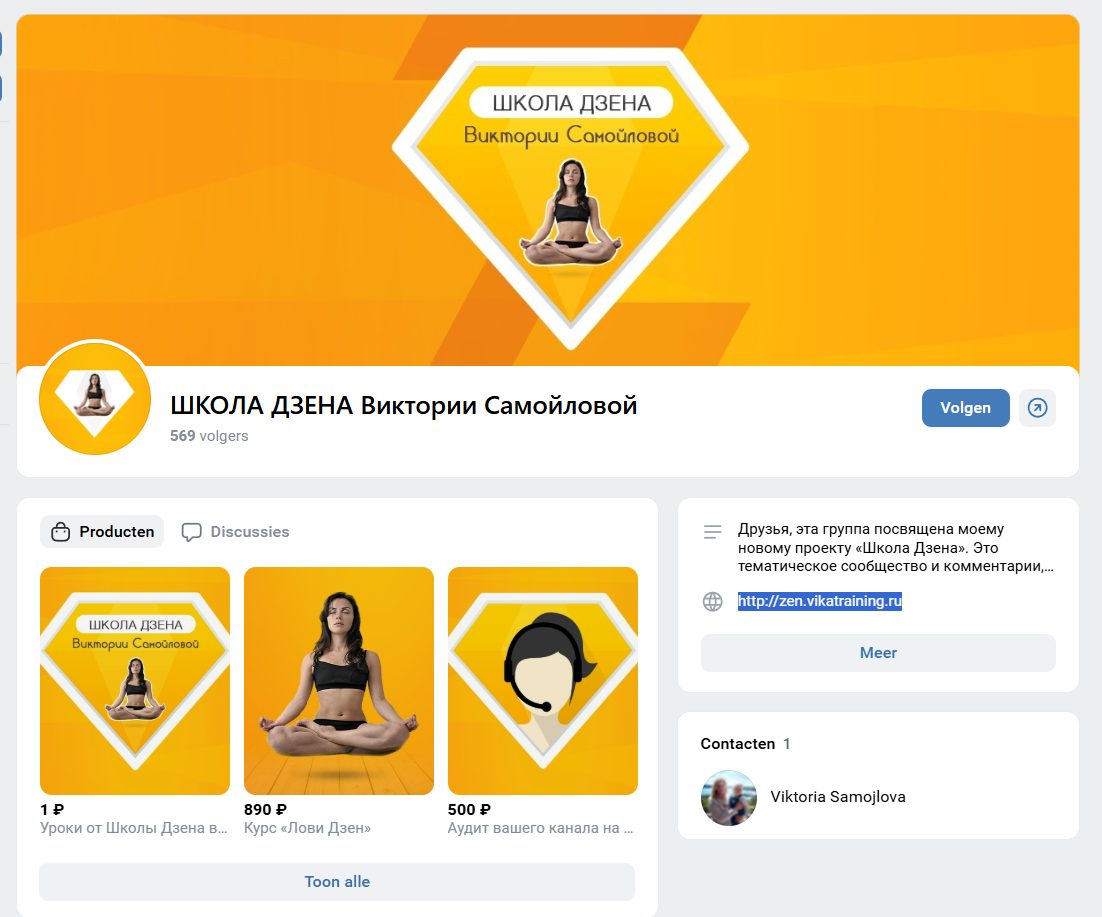Click the group title "ШКОЛА ДЗЕНА Виктории Самойловой"
This screenshot has width=1102, height=917.
[x=403, y=405]
